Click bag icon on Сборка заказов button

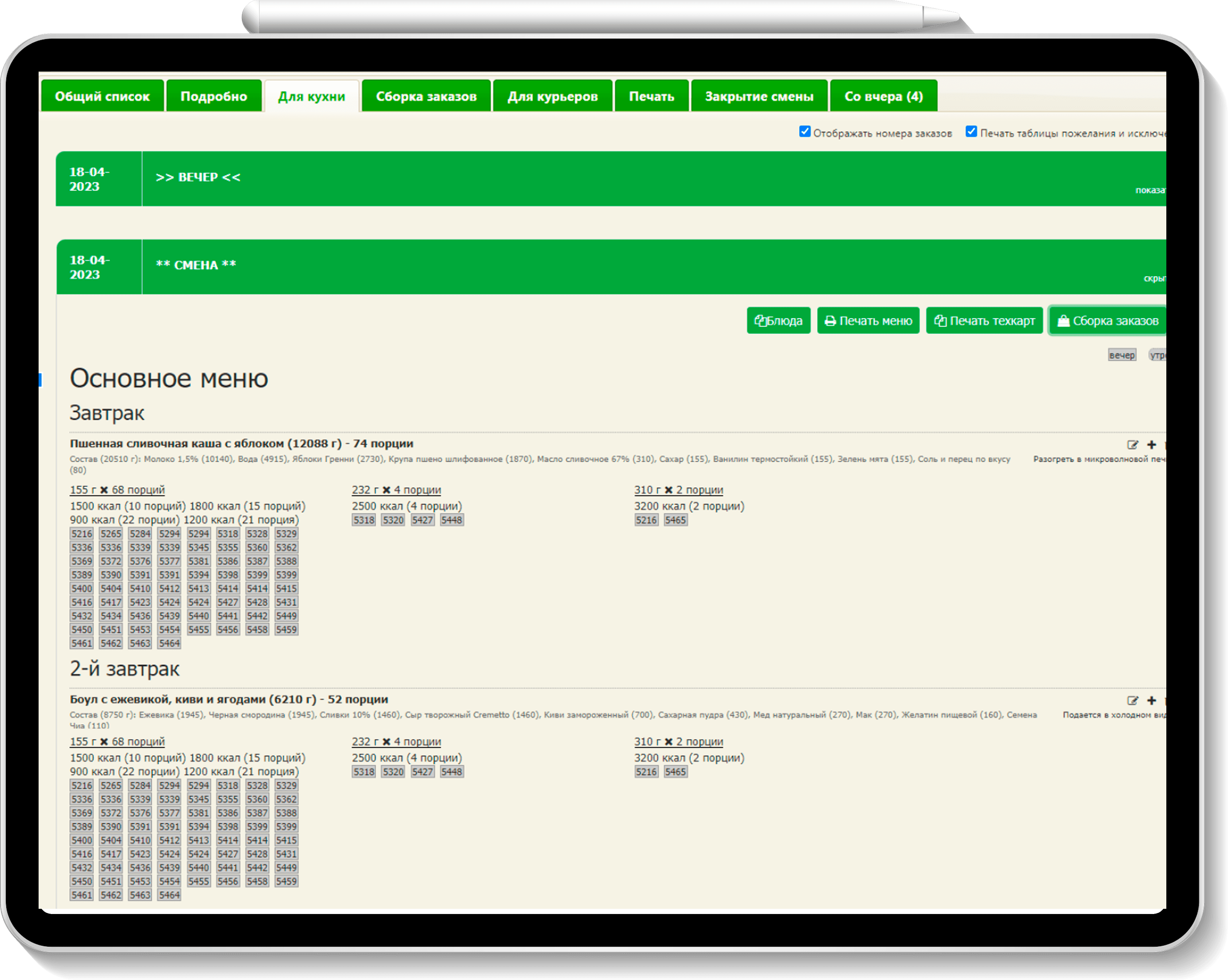(1063, 321)
